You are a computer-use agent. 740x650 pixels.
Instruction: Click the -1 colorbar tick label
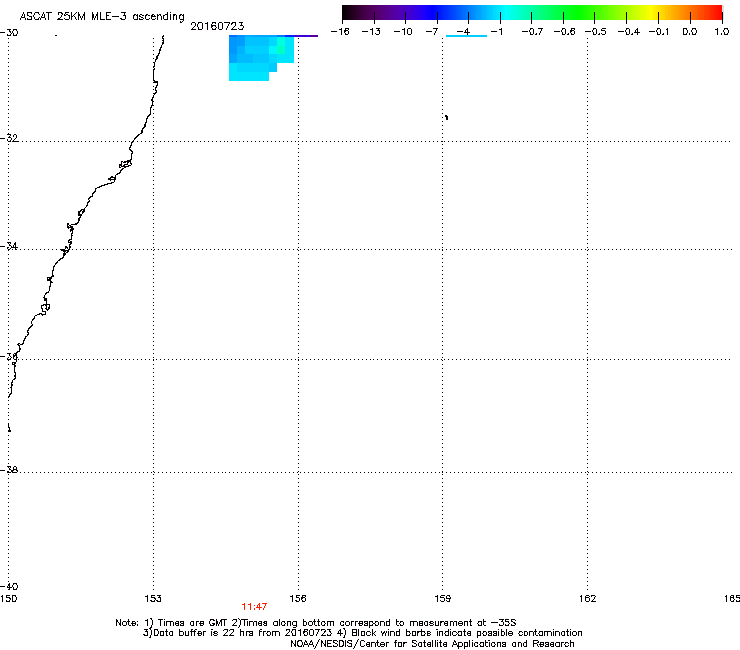coord(496,32)
